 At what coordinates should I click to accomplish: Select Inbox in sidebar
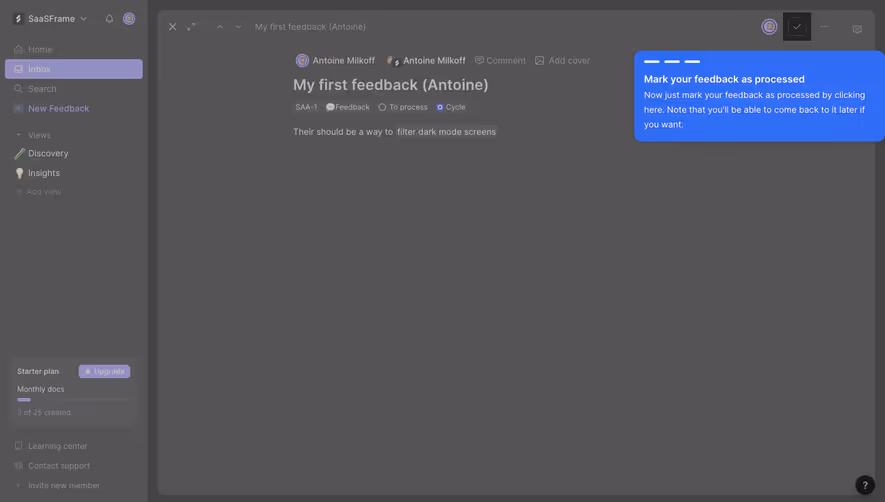coord(74,69)
